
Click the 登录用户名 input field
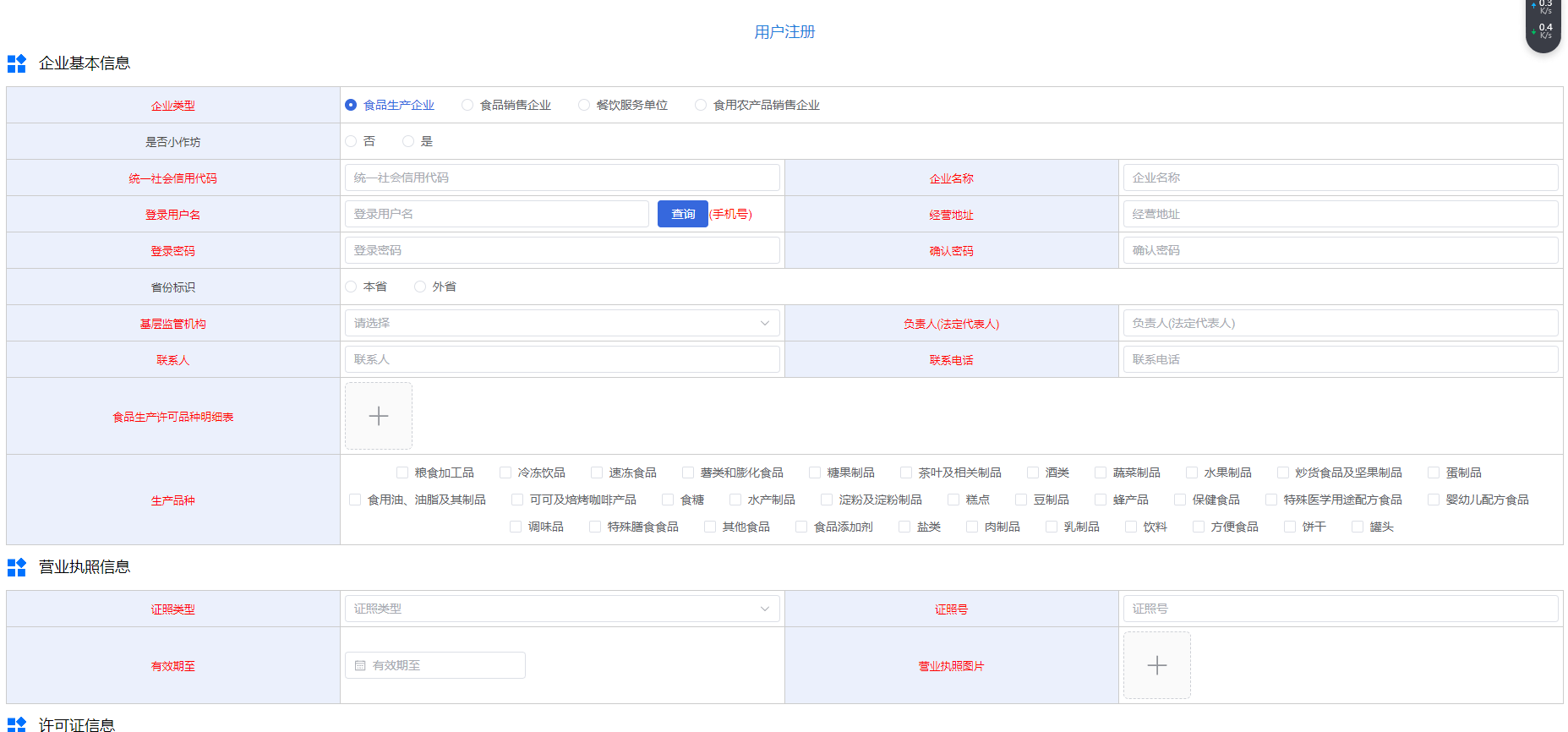(497, 214)
